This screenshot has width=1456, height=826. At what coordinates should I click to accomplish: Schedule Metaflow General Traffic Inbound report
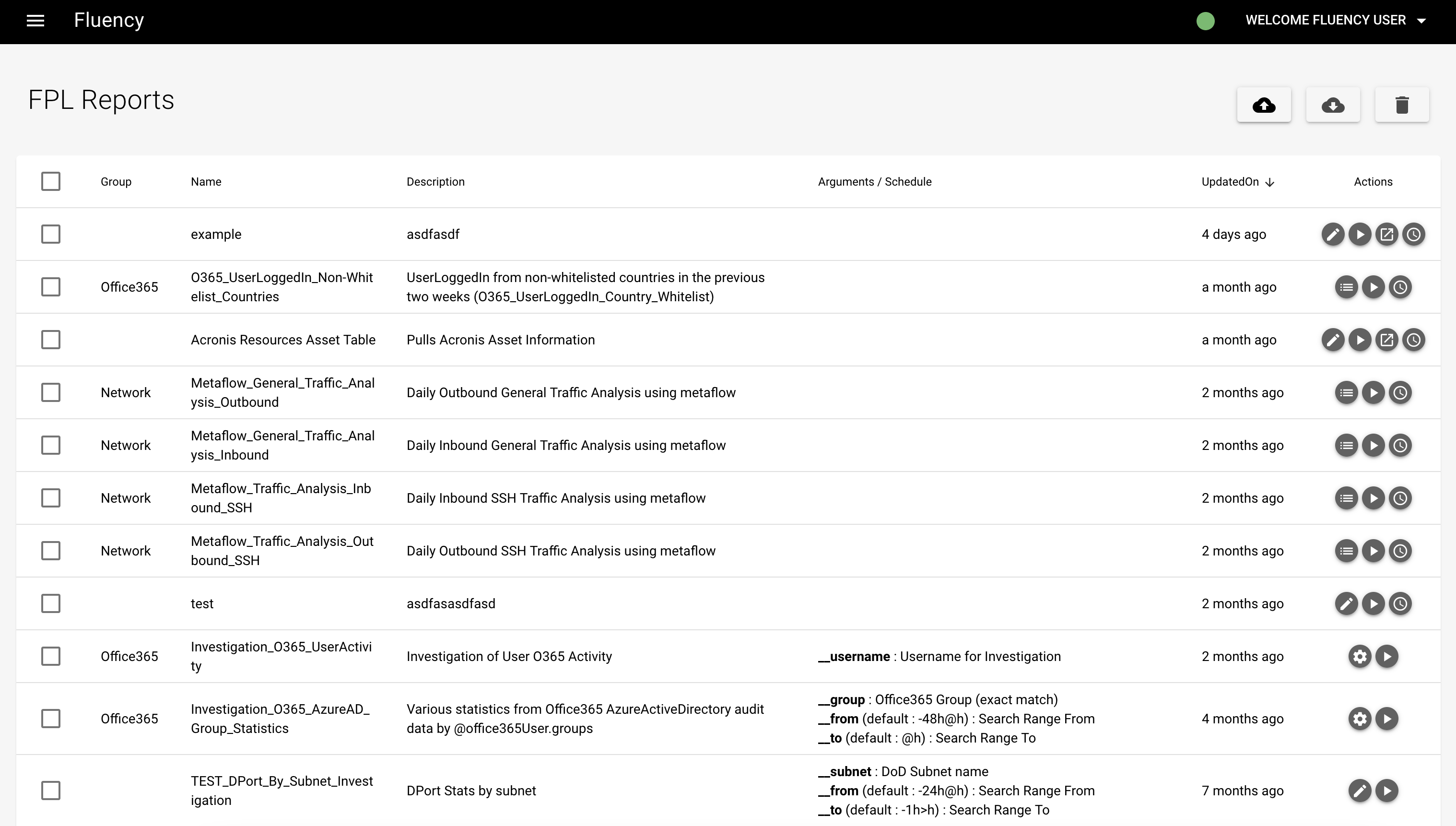click(1400, 445)
